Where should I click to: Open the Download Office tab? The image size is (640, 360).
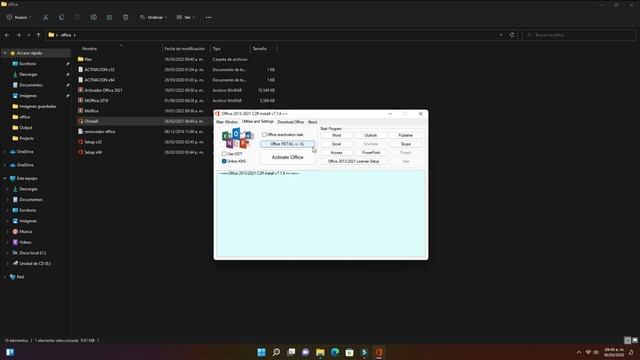pos(291,122)
